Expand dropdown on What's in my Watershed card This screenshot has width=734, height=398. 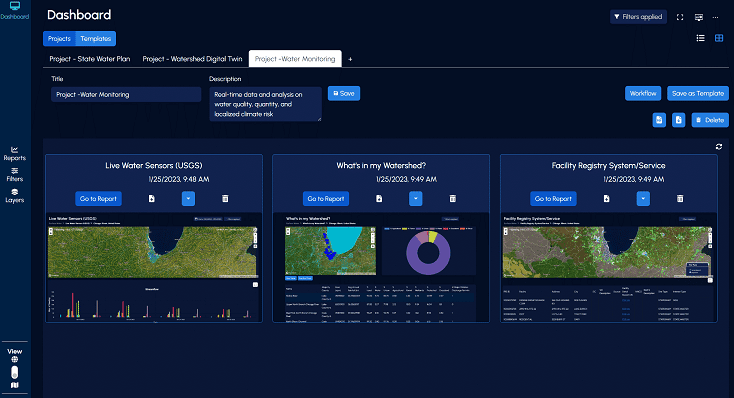point(416,199)
